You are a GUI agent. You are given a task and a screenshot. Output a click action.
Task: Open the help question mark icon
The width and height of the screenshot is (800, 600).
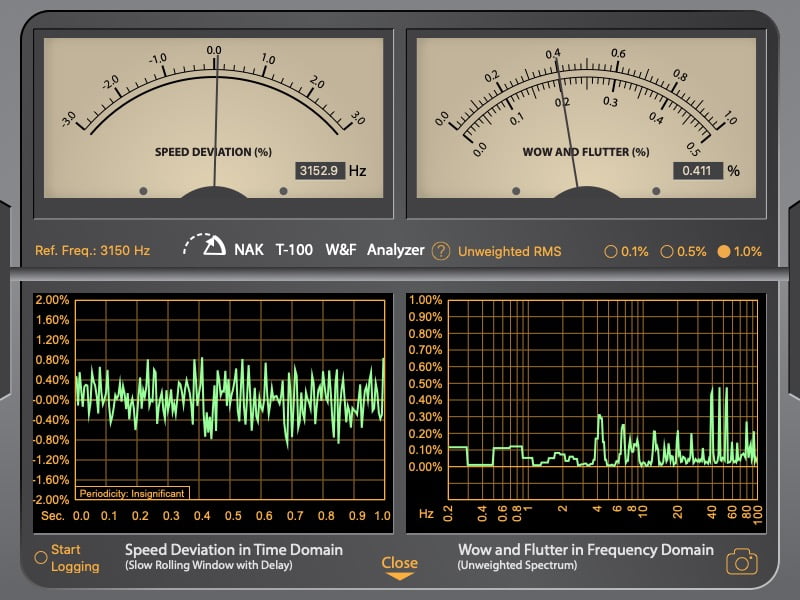[441, 251]
